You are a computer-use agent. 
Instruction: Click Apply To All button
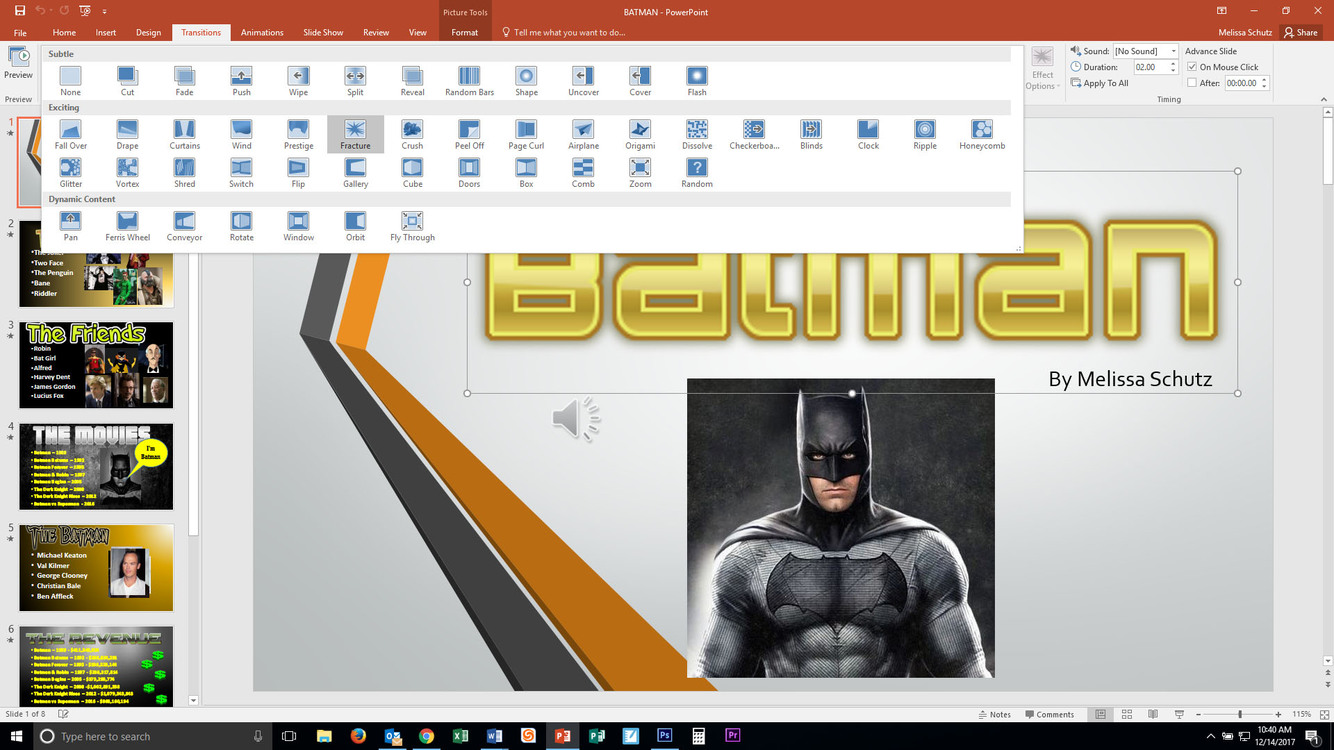coord(1099,83)
